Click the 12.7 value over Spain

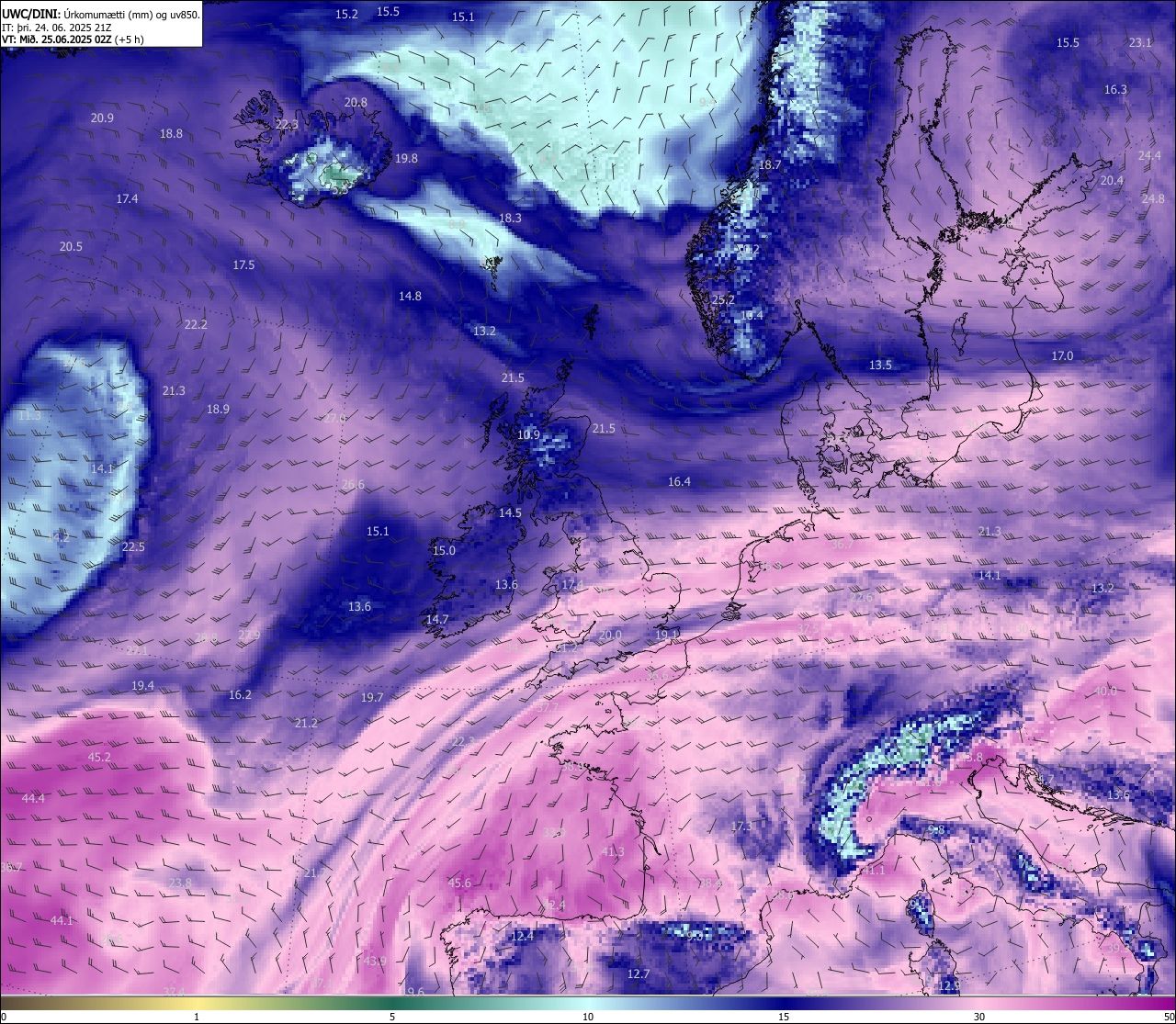[x=639, y=974]
